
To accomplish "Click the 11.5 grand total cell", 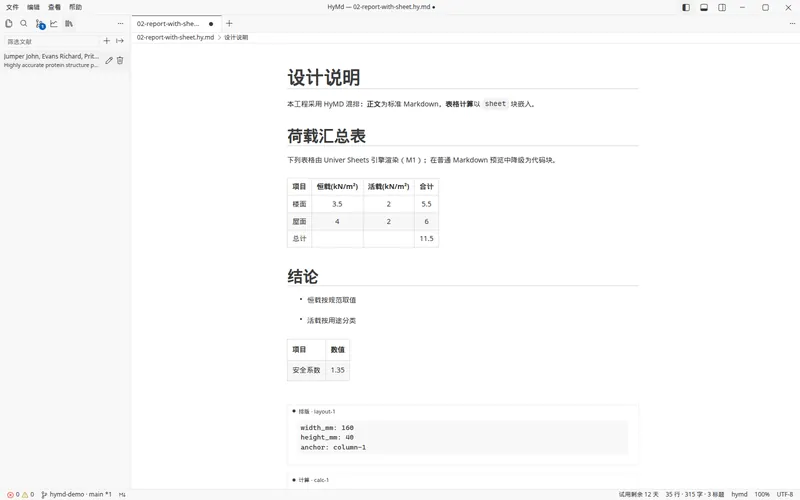I will 427,239.
